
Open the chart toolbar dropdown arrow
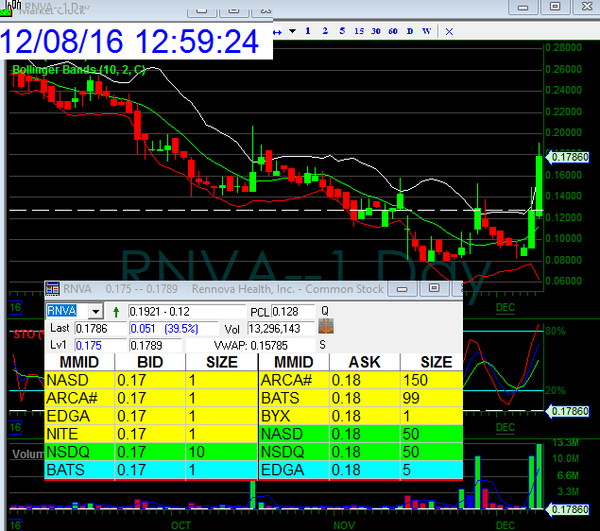pos(291,31)
